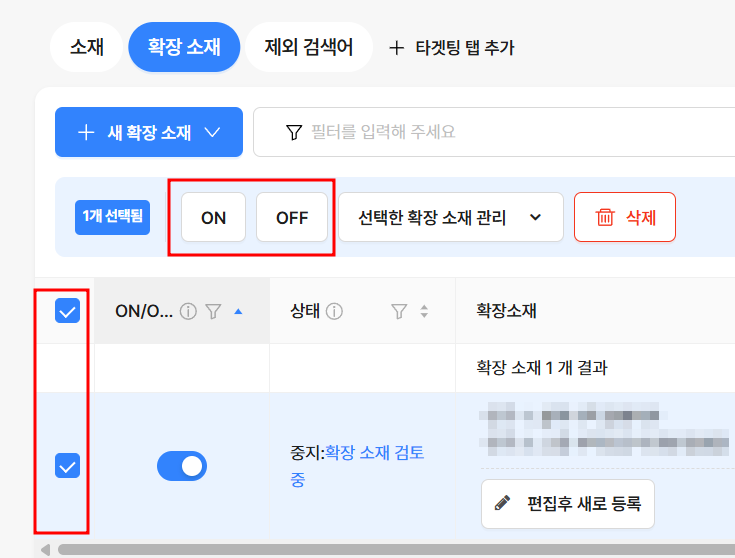
Task: Click the 확장 소재 1 개 결과 text
Action: pyautogui.click(x=542, y=368)
